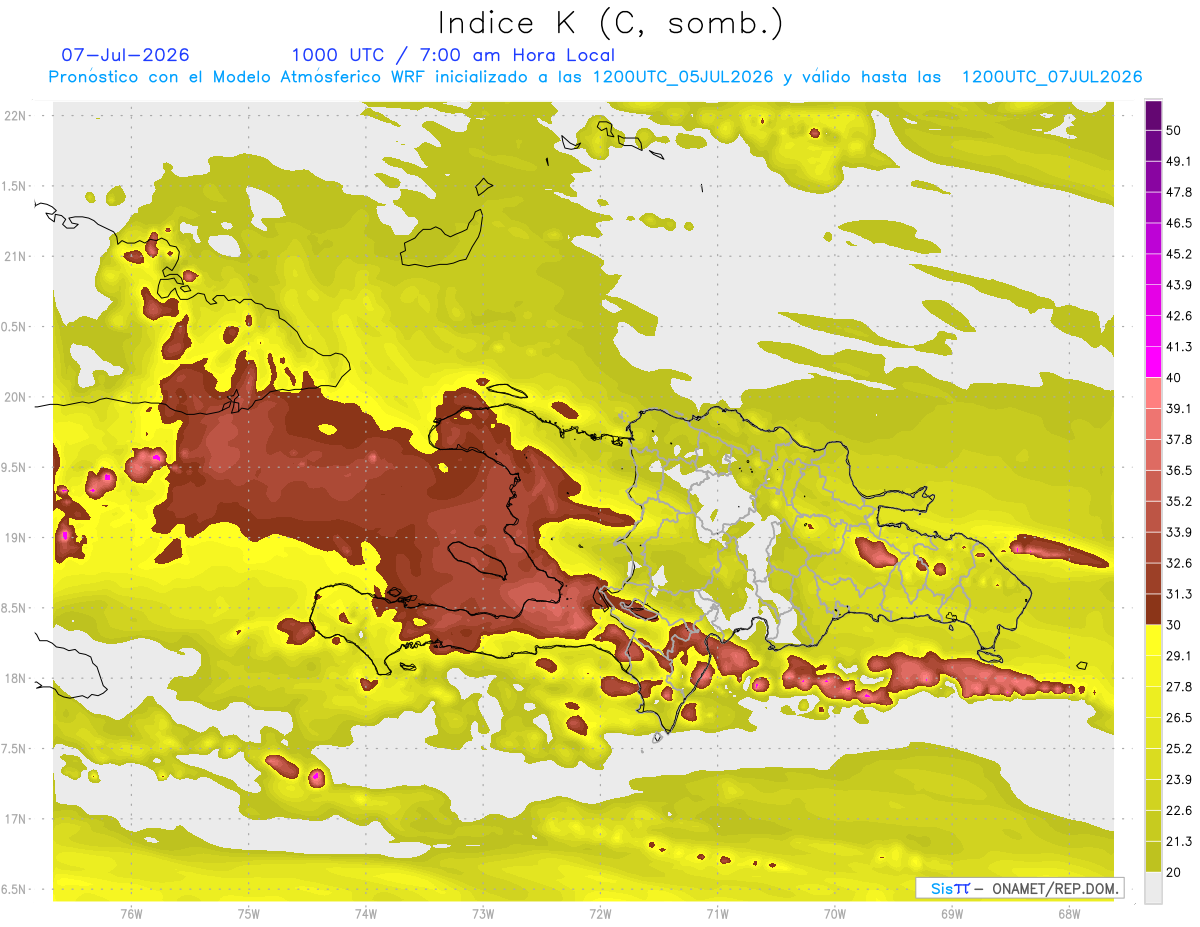Screen dimensions: 1200x927
Task: Click the colorbar value "45.2"
Action: click(x=1179, y=254)
